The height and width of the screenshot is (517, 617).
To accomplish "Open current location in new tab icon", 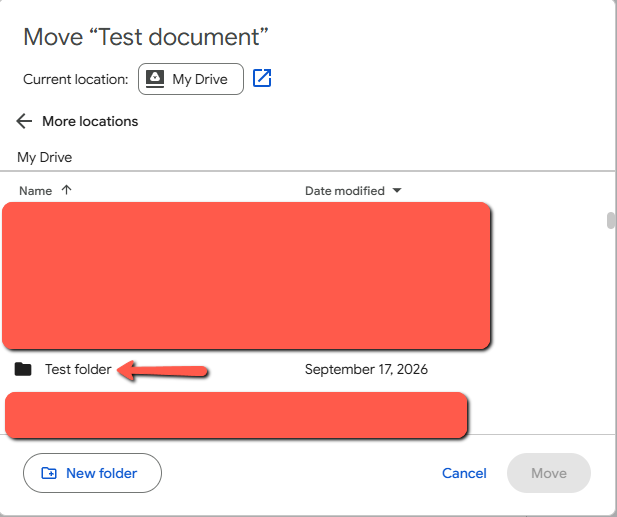I will click(262, 78).
